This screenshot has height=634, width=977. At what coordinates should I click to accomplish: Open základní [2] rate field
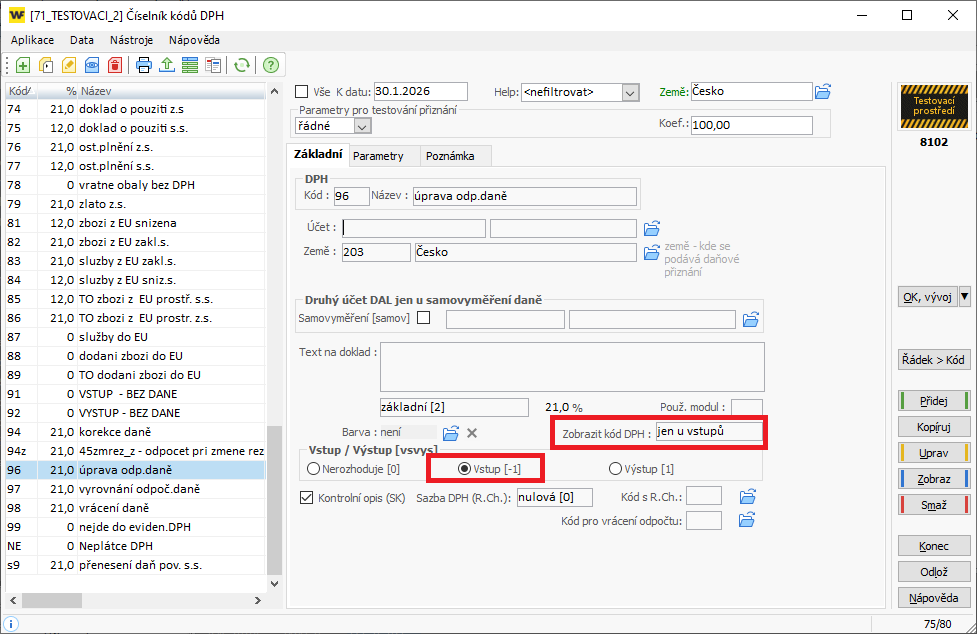click(454, 407)
